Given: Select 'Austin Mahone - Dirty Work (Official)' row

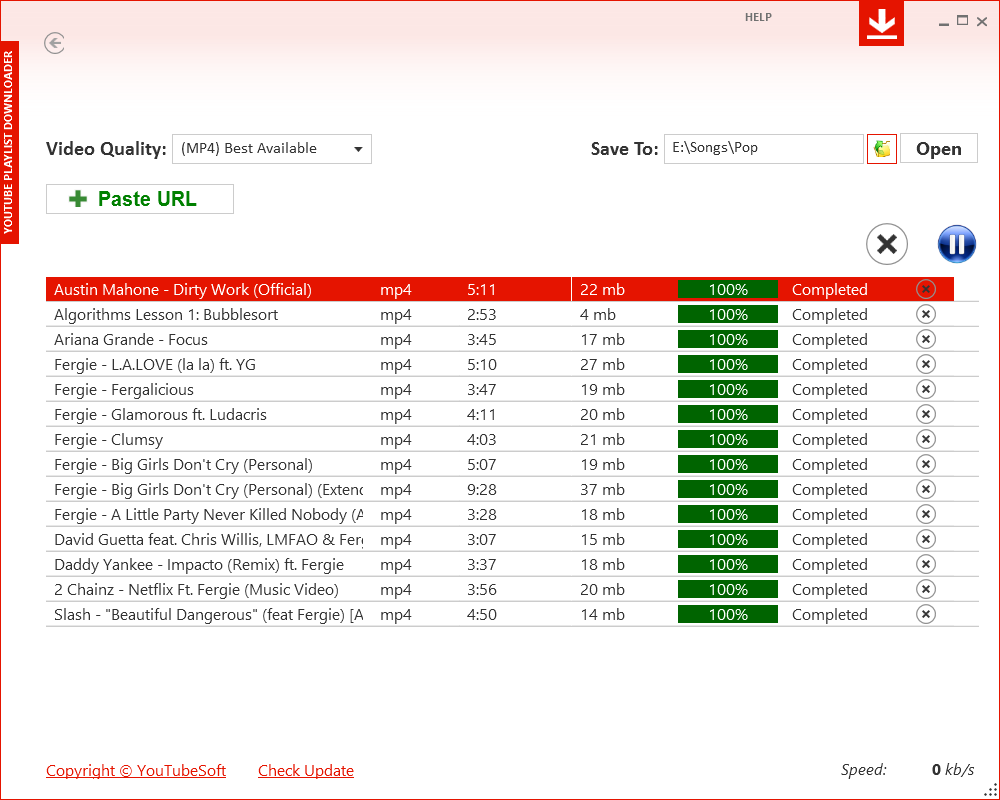Looking at the screenshot, I should click(x=499, y=289).
